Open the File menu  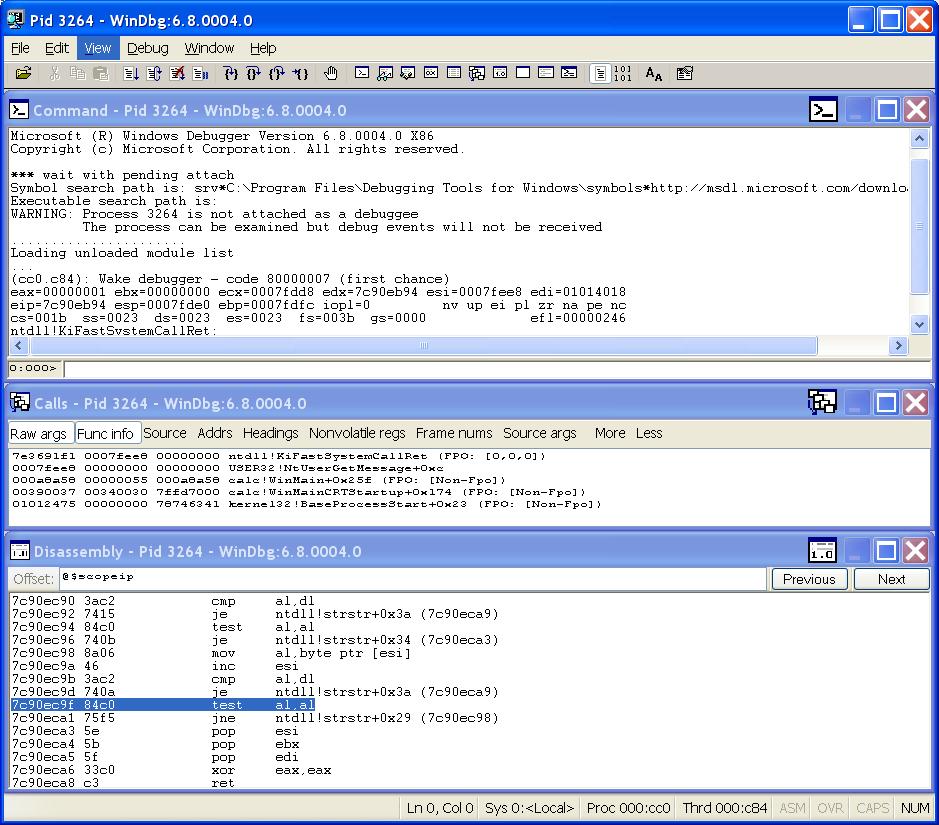tap(20, 48)
